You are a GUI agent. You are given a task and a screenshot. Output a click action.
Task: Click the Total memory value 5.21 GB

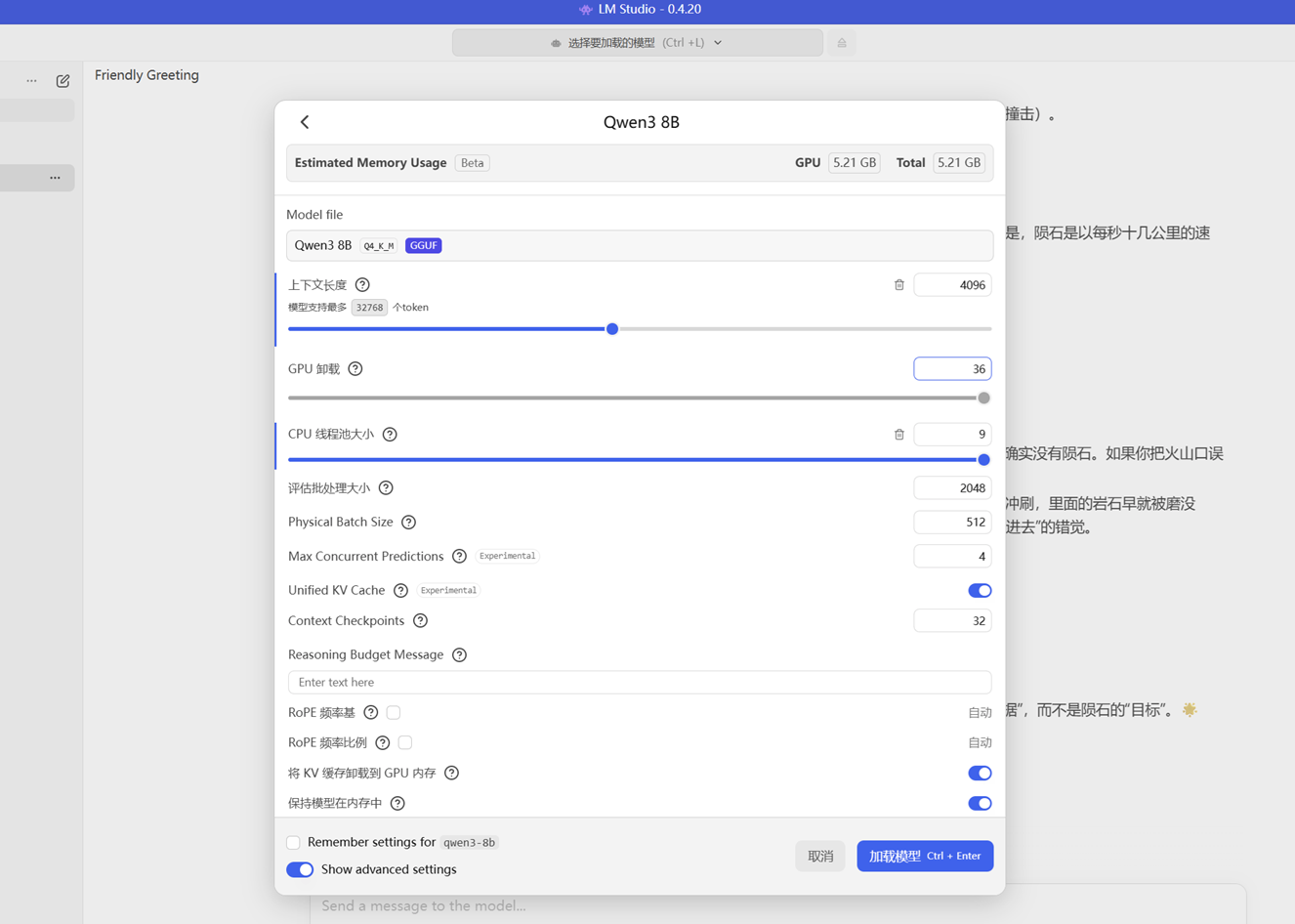959,163
